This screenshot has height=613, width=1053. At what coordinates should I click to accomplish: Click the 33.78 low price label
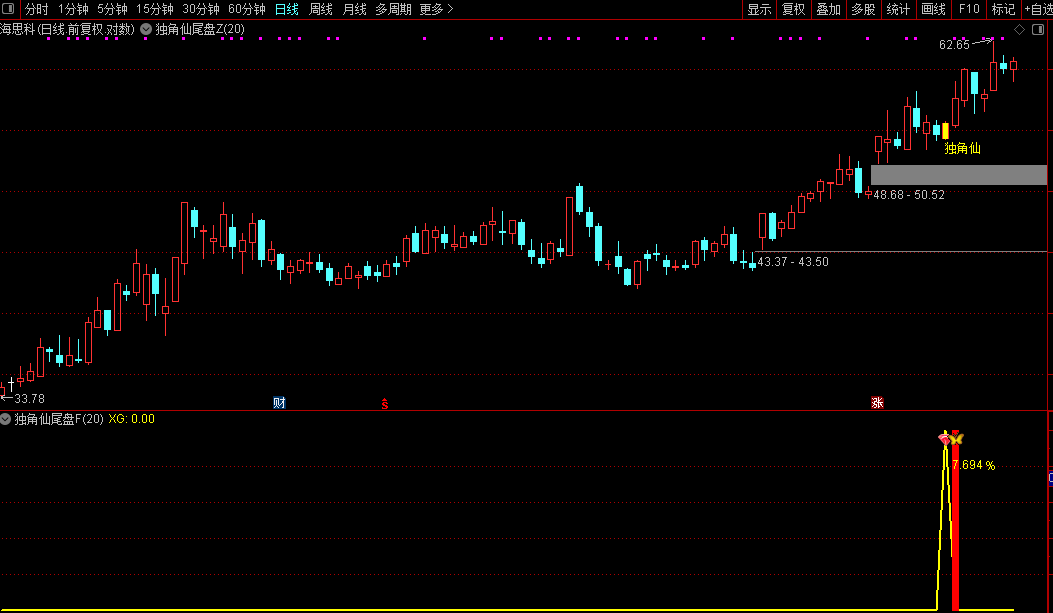[30, 399]
